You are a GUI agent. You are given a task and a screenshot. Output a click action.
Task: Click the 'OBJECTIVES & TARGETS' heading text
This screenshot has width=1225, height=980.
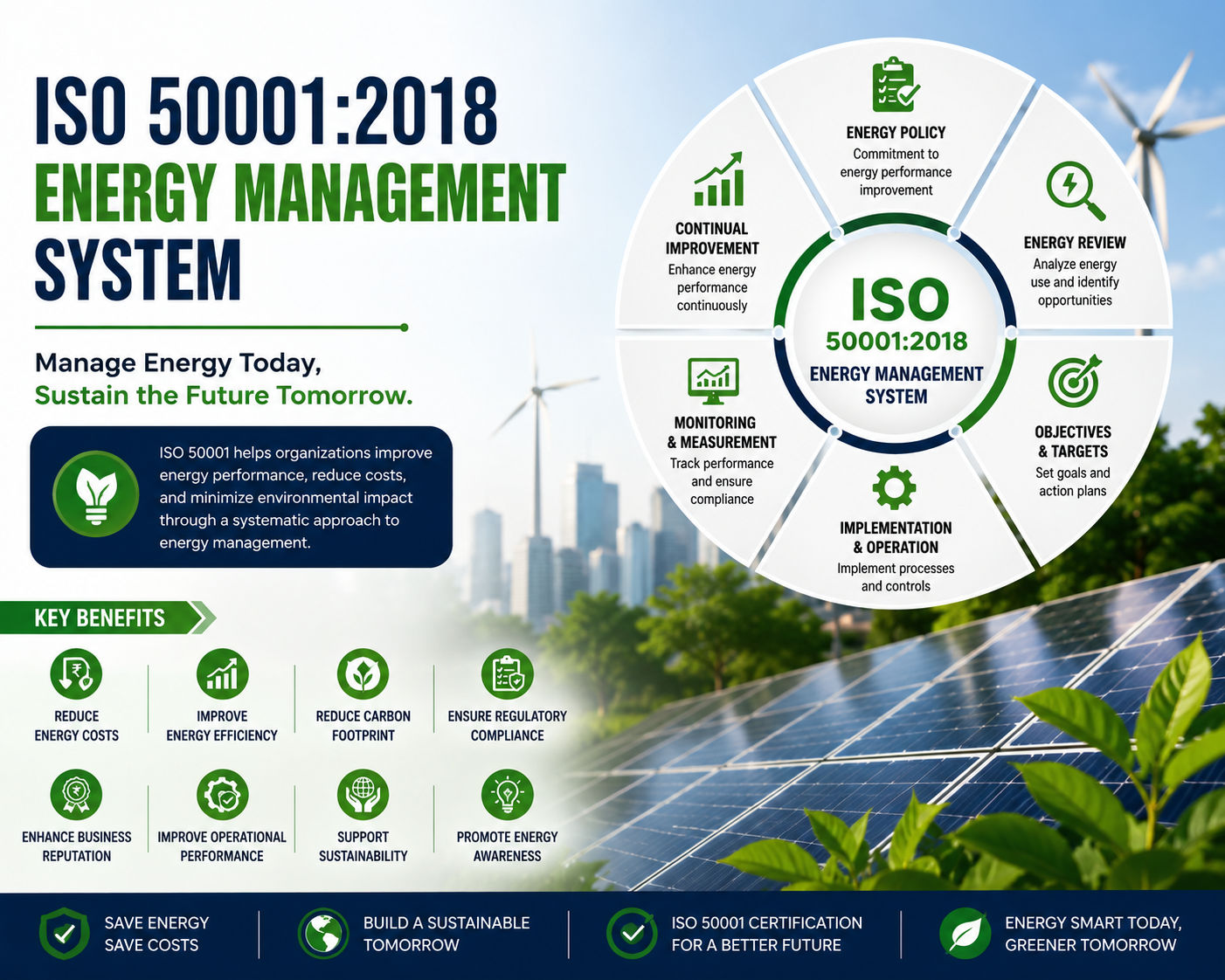coord(1073,442)
